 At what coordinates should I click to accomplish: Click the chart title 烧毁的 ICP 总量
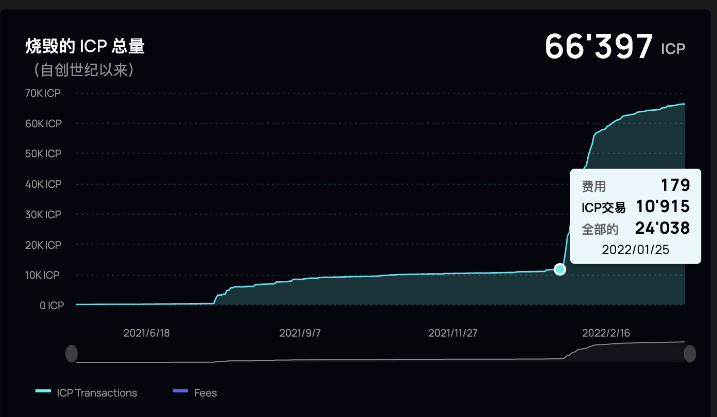(x=85, y=46)
